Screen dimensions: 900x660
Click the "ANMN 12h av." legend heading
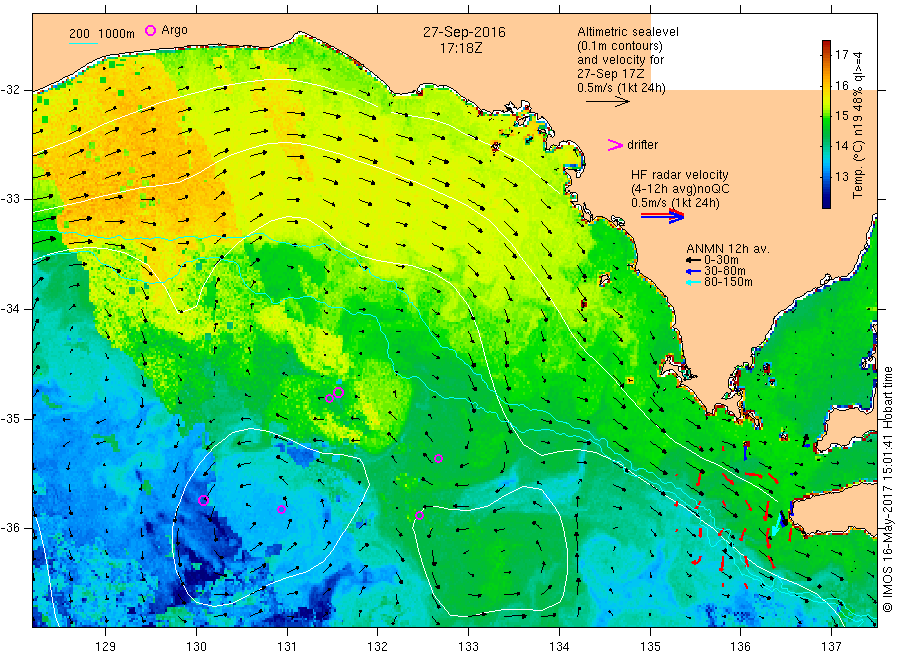(x=728, y=249)
